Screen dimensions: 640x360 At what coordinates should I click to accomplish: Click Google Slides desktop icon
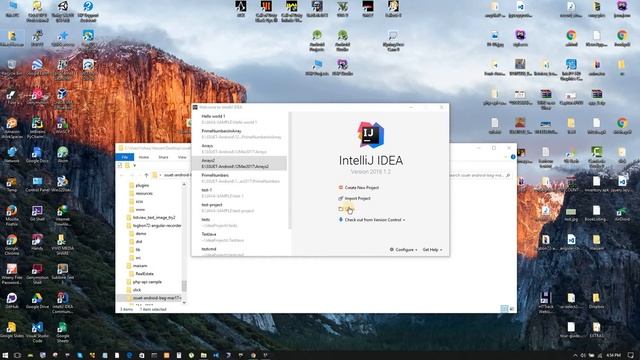[x=11, y=330]
